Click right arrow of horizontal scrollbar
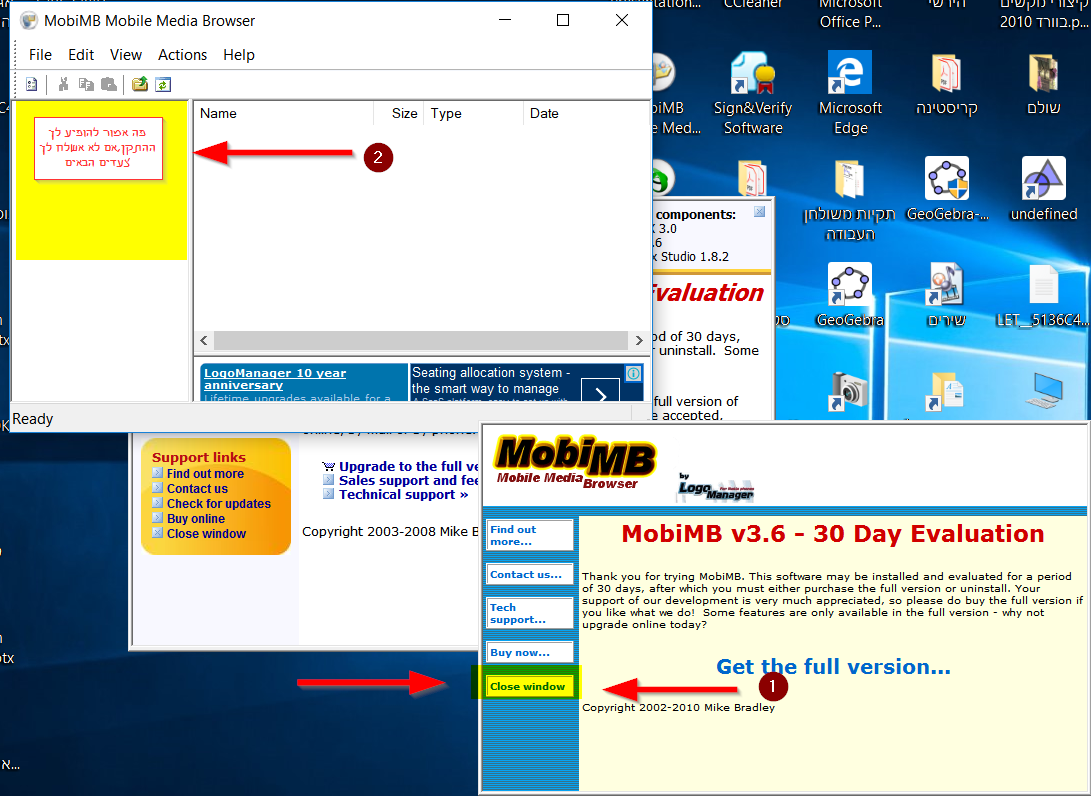The width and height of the screenshot is (1091, 796). (639, 340)
